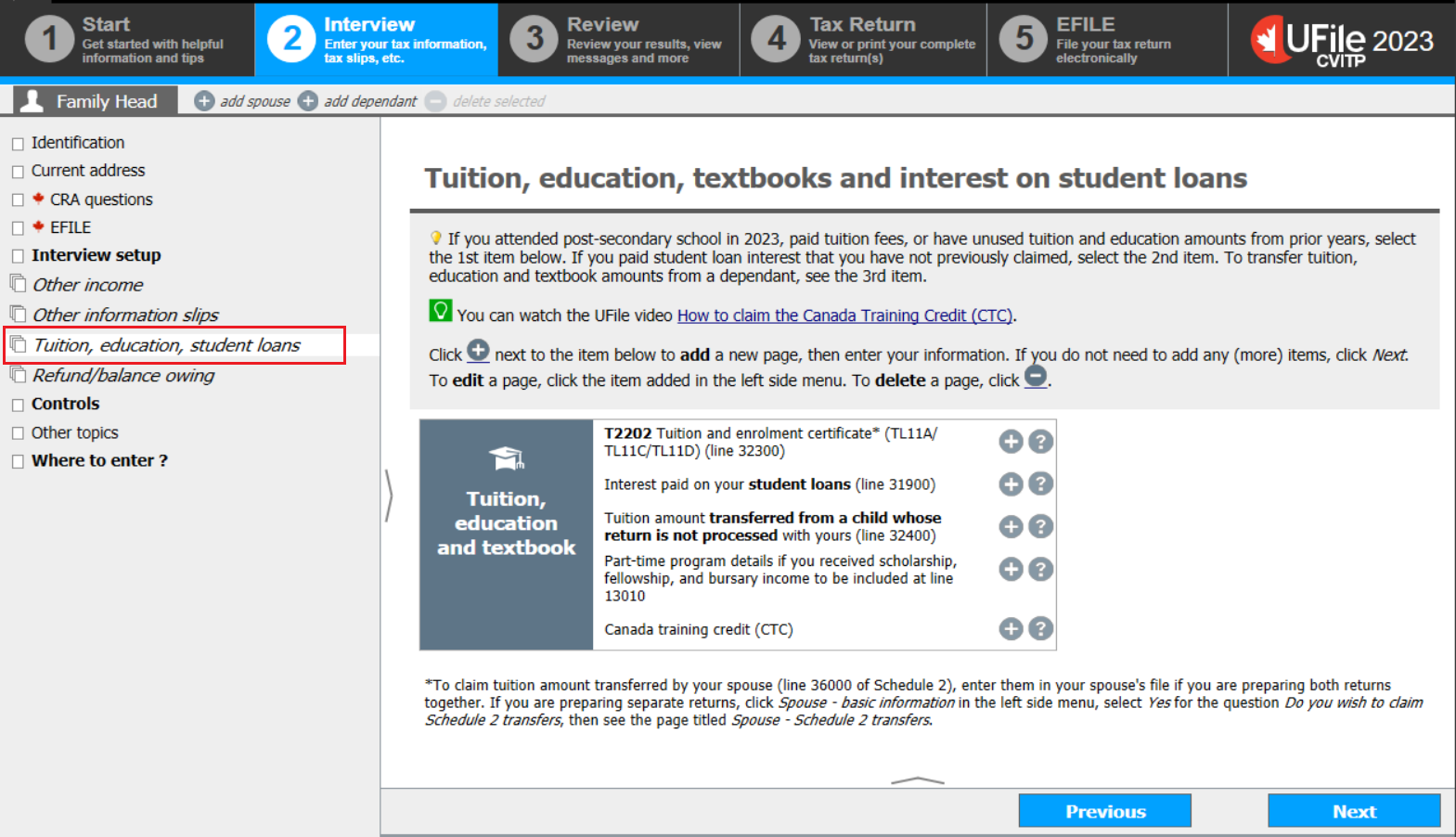Open Current address in the left menu
1456x837 pixels.
point(88,171)
